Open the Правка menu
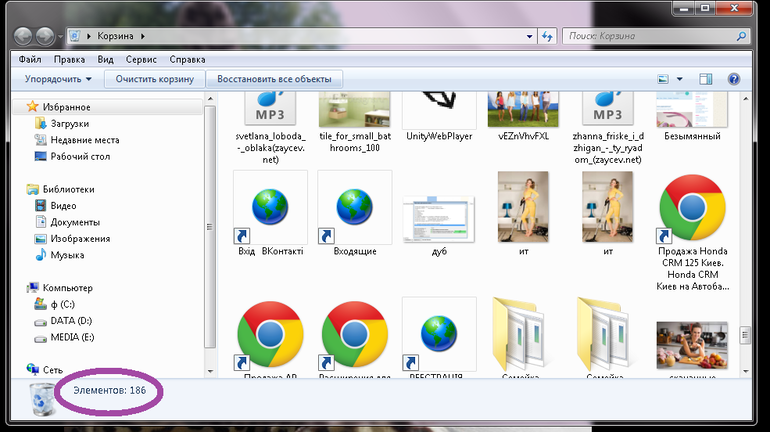This screenshot has width=770, height=432. point(69,59)
